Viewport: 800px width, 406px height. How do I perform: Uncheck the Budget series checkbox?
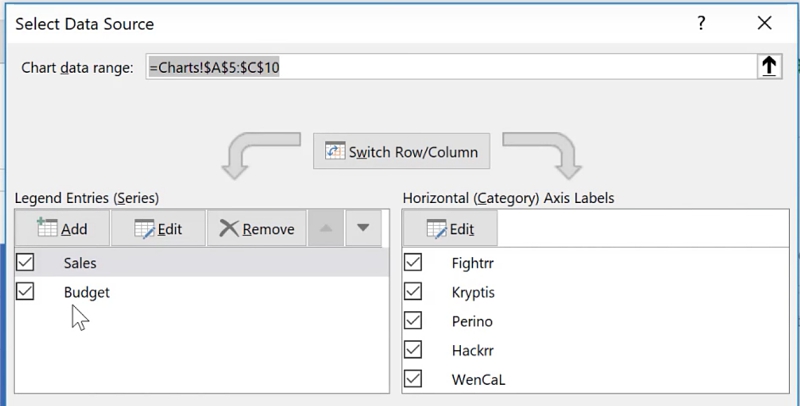26,292
